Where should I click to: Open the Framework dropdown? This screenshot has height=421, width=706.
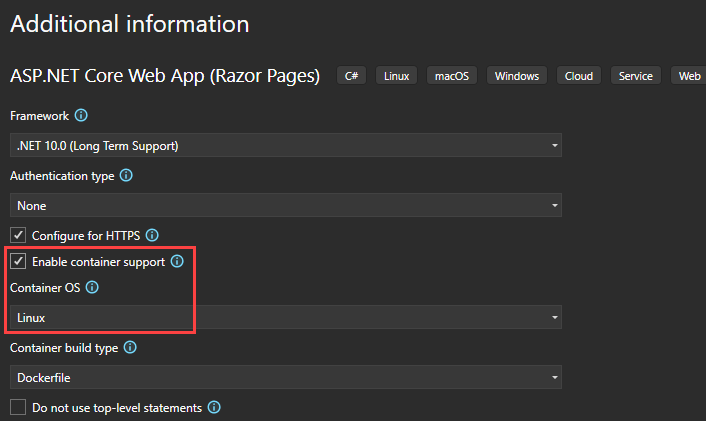click(286, 145)
